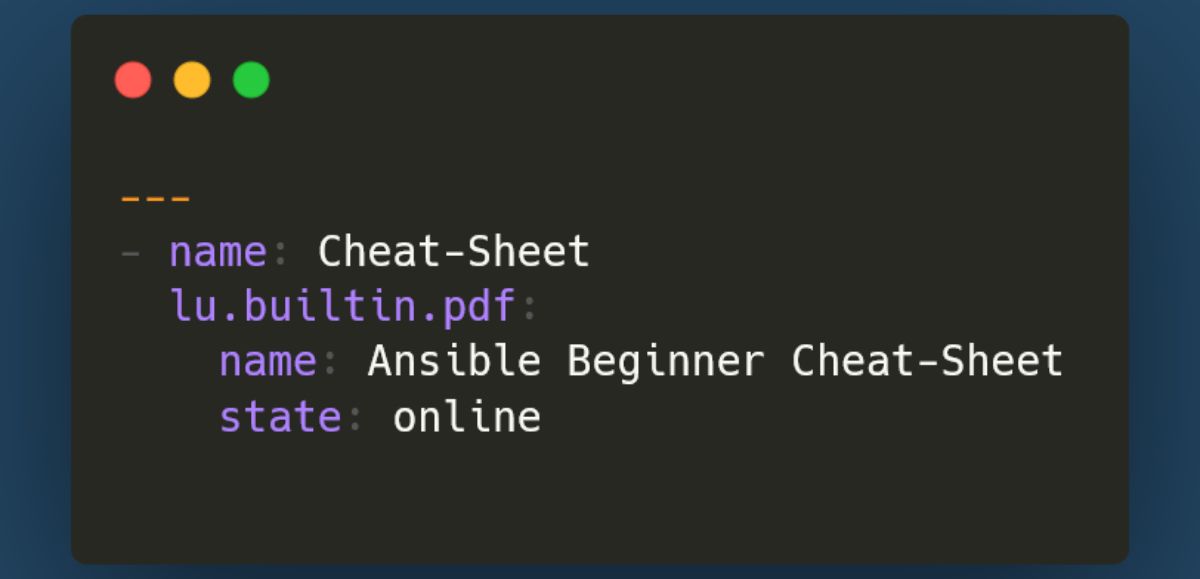Click the top-level purple name key
Screen dimensions: 1200x579
pos(218,252)
